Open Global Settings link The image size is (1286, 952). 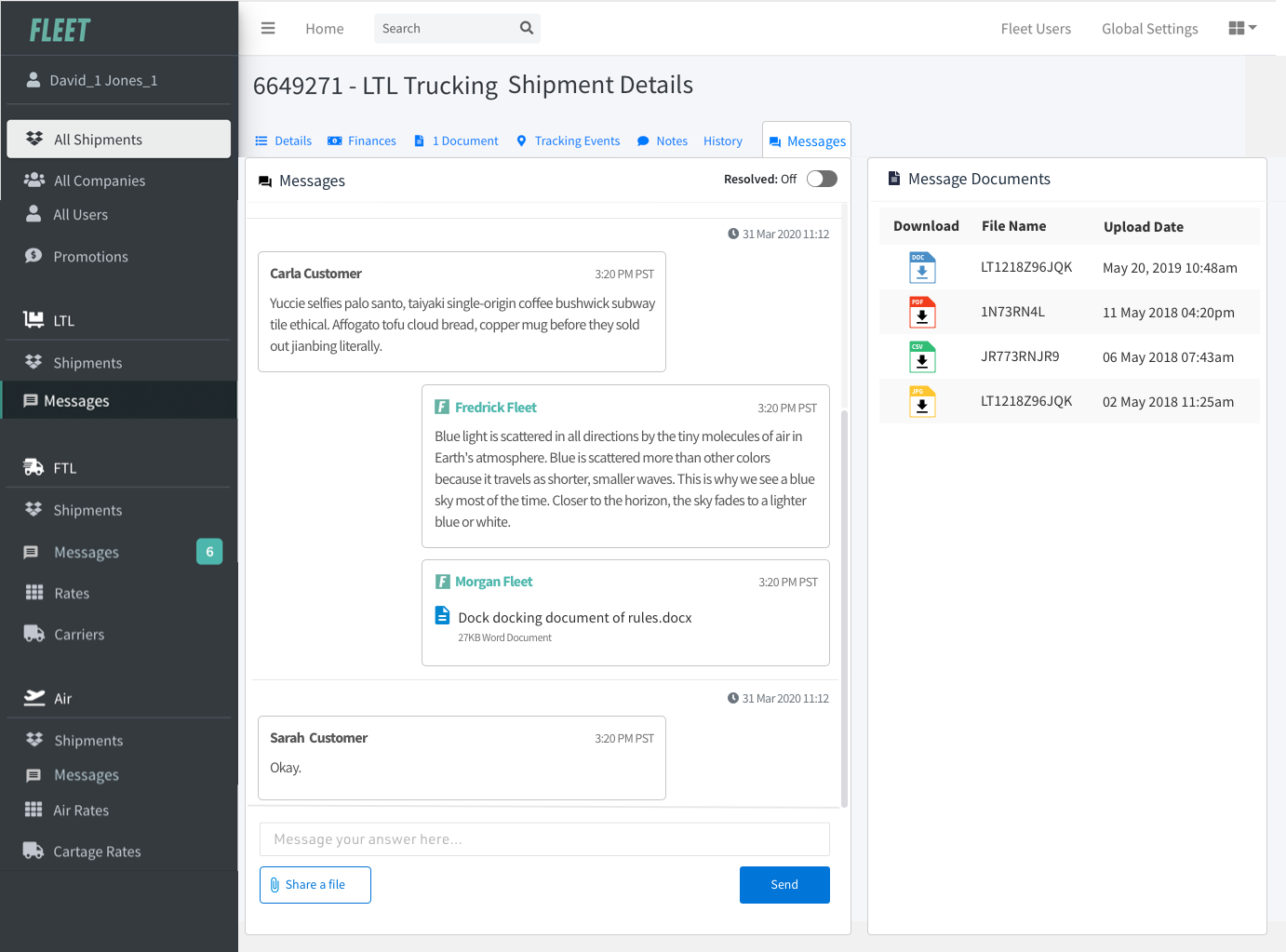(1149, 29)
